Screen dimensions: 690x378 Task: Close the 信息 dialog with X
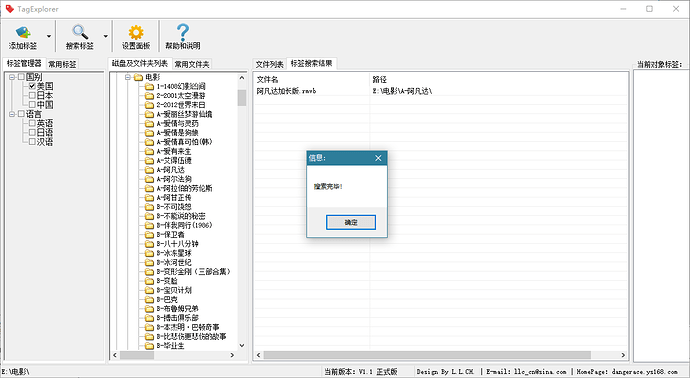point(378,158)
